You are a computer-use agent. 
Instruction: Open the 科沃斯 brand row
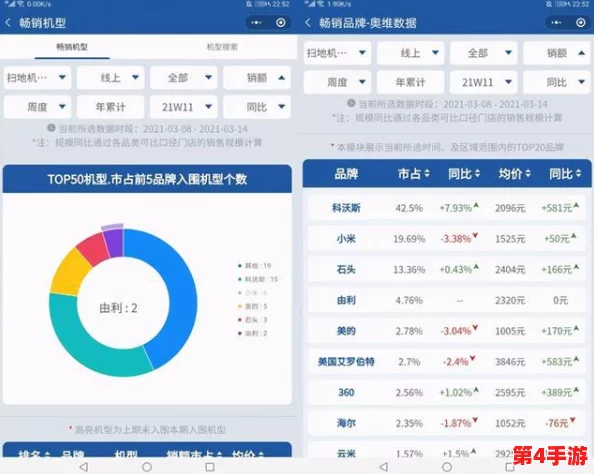click(447, 208)
